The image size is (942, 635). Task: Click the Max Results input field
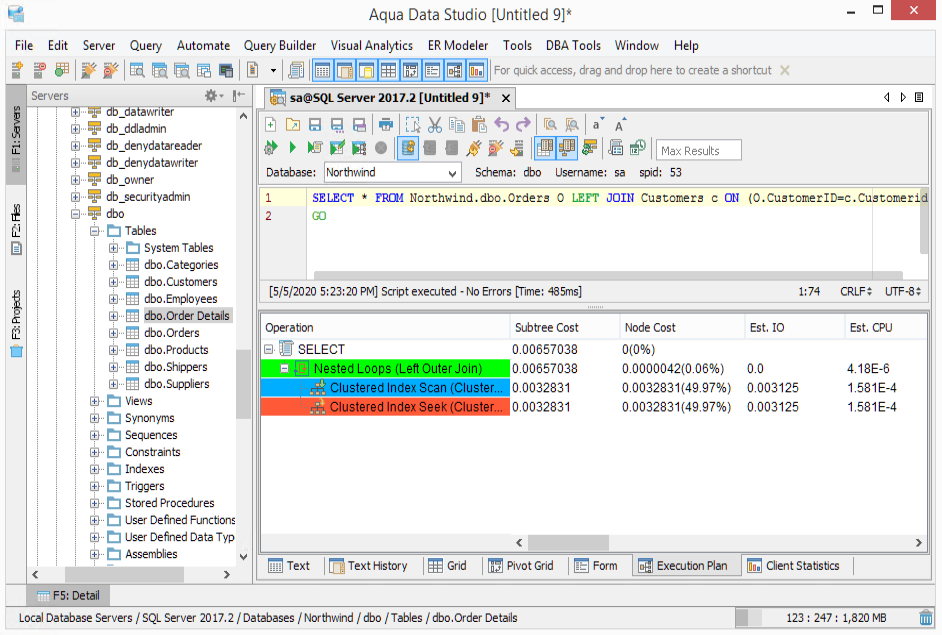[x=699, y=151]
